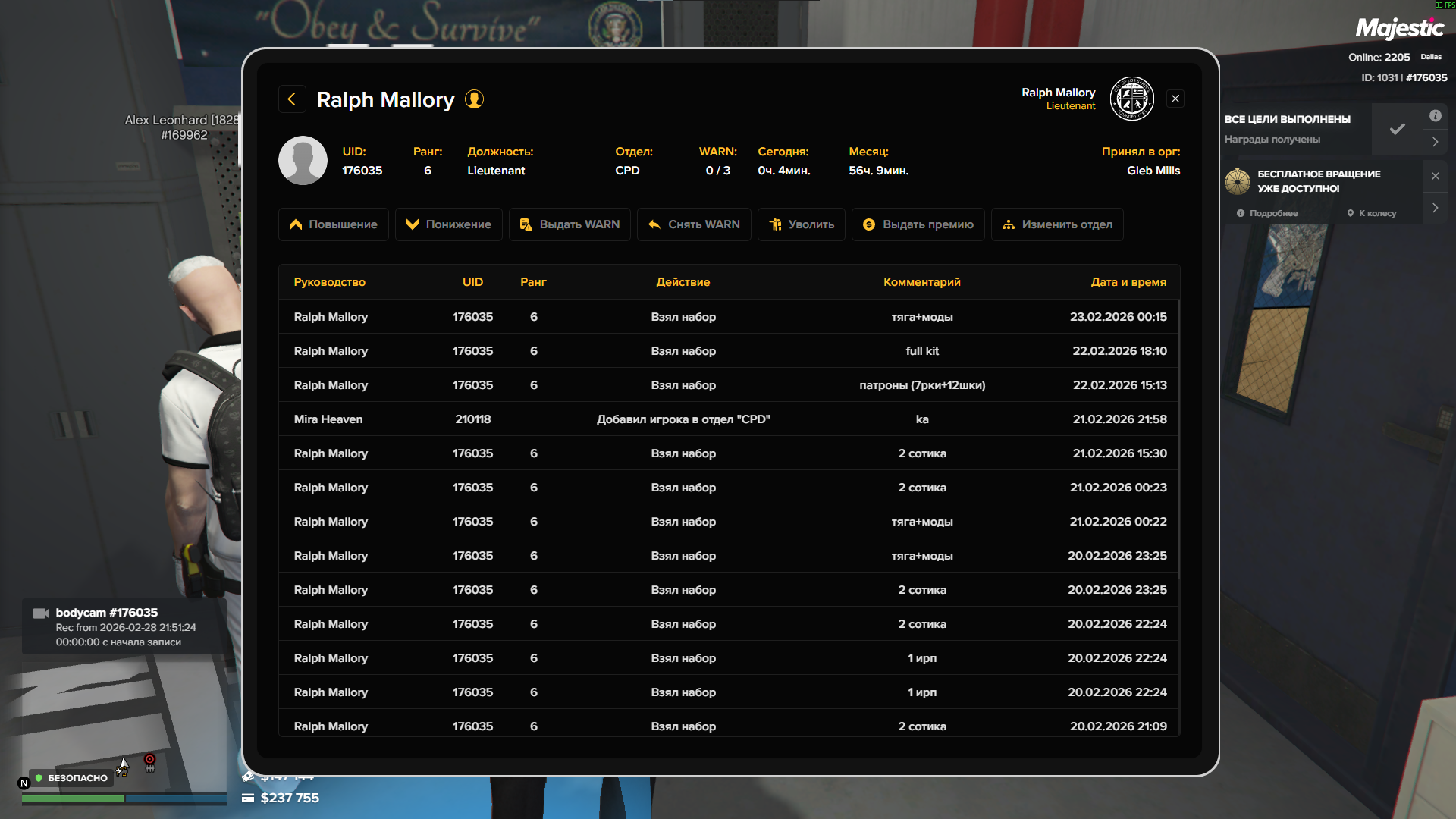Screen dimensions: 1456x819
Task: Click the back arrow next to Ralph Mallory
Action: click(x=292, y=99)
